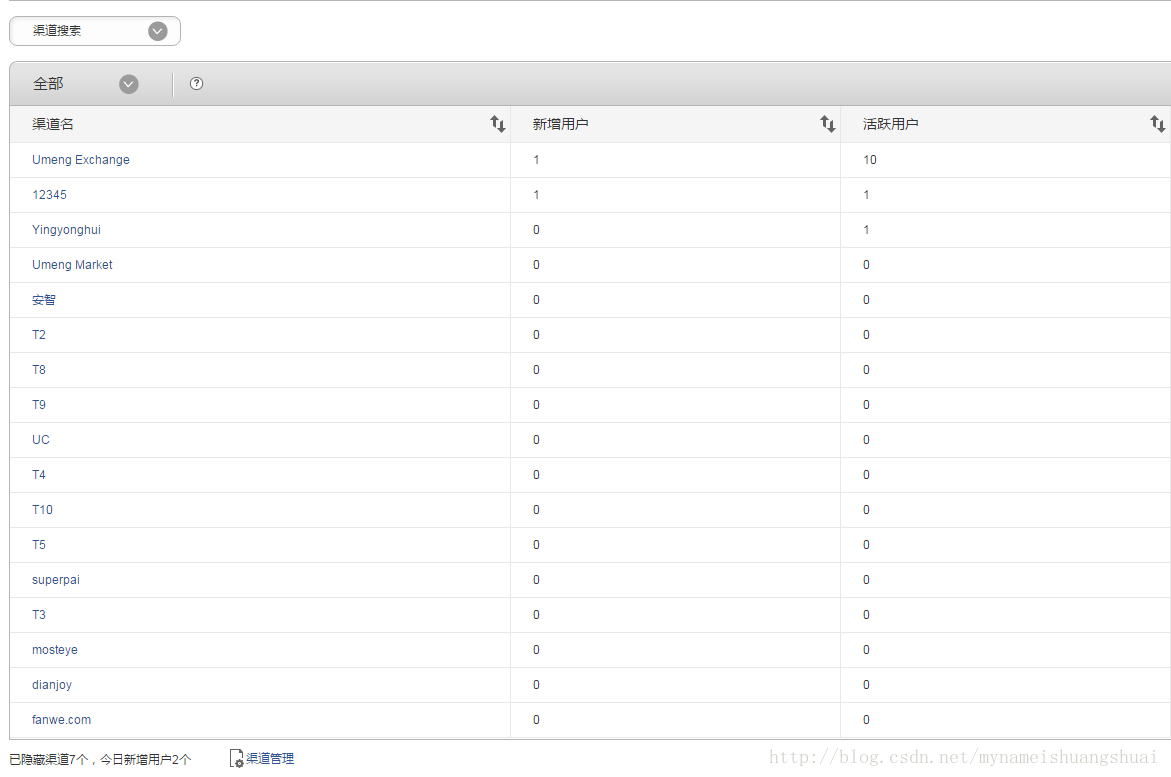Expand the 渠道搜索 dropdown arrow
The width and height of the screenshot is (1171, 777).
[x=157, y=31]
